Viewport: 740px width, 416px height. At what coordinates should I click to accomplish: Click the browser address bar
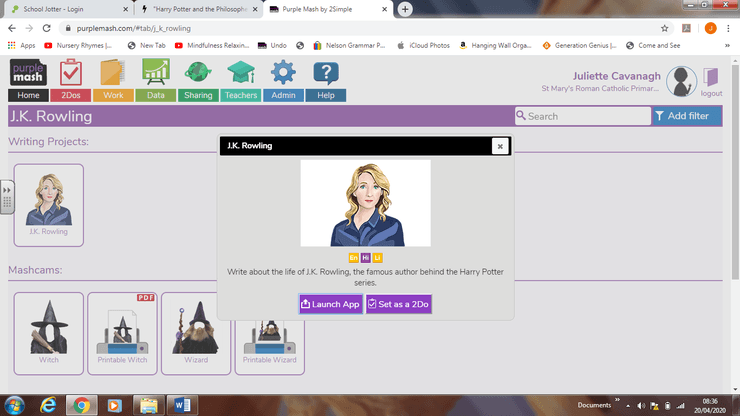pyautogui.click(x=363, y=28)
